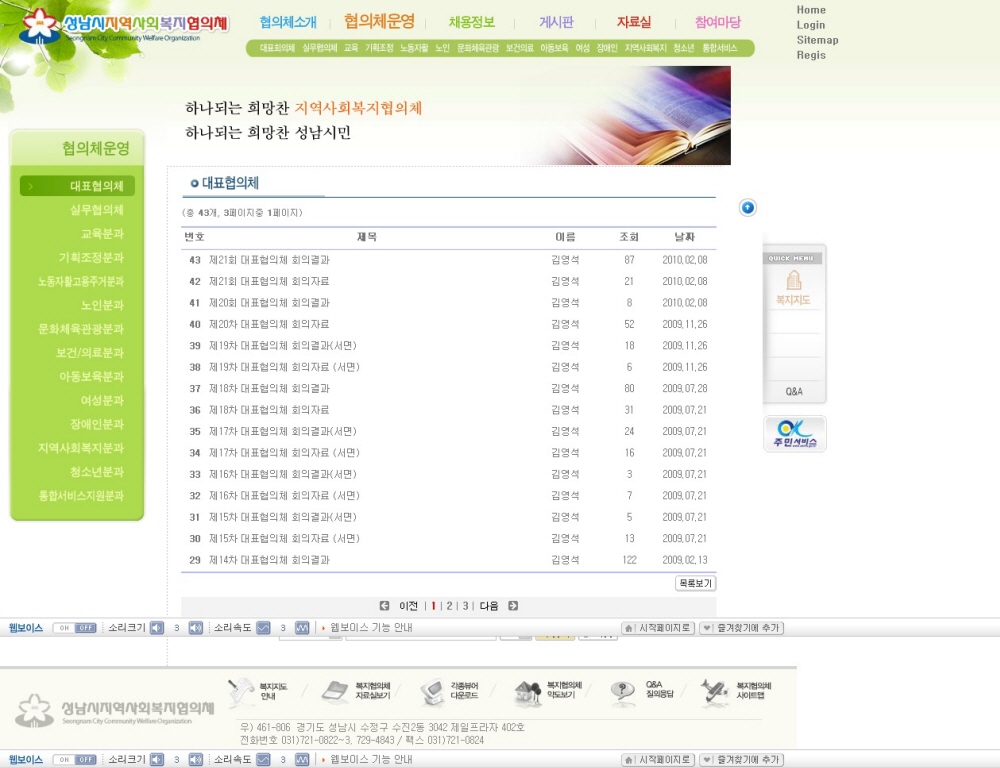1000x768 pixels.
Task: Open post 43 제21회 대표협의체 회의결과
Action: tap(269, 260)
